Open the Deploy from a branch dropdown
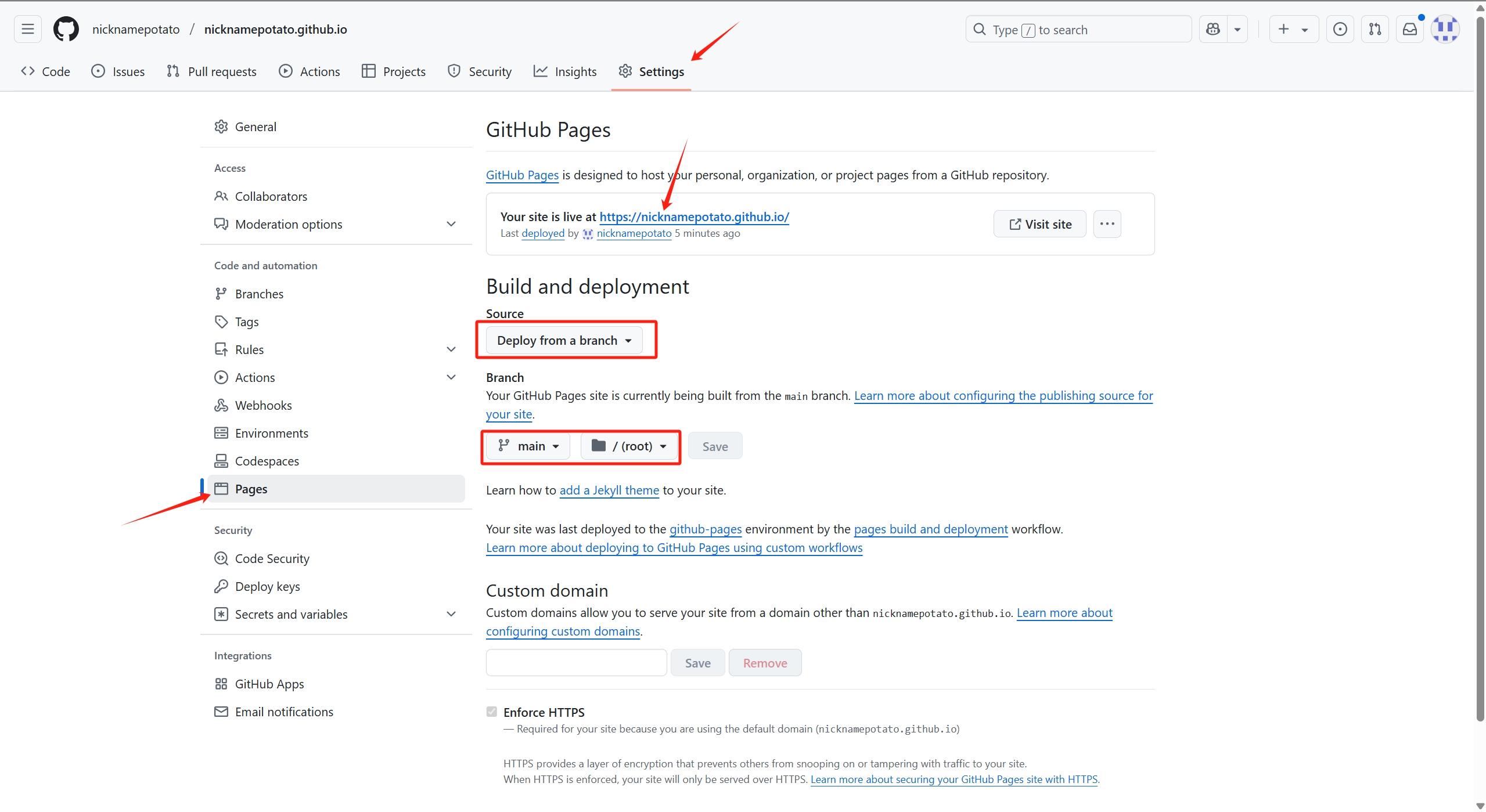This screenshot has height=812, width=1486. [x=564, y=340]
